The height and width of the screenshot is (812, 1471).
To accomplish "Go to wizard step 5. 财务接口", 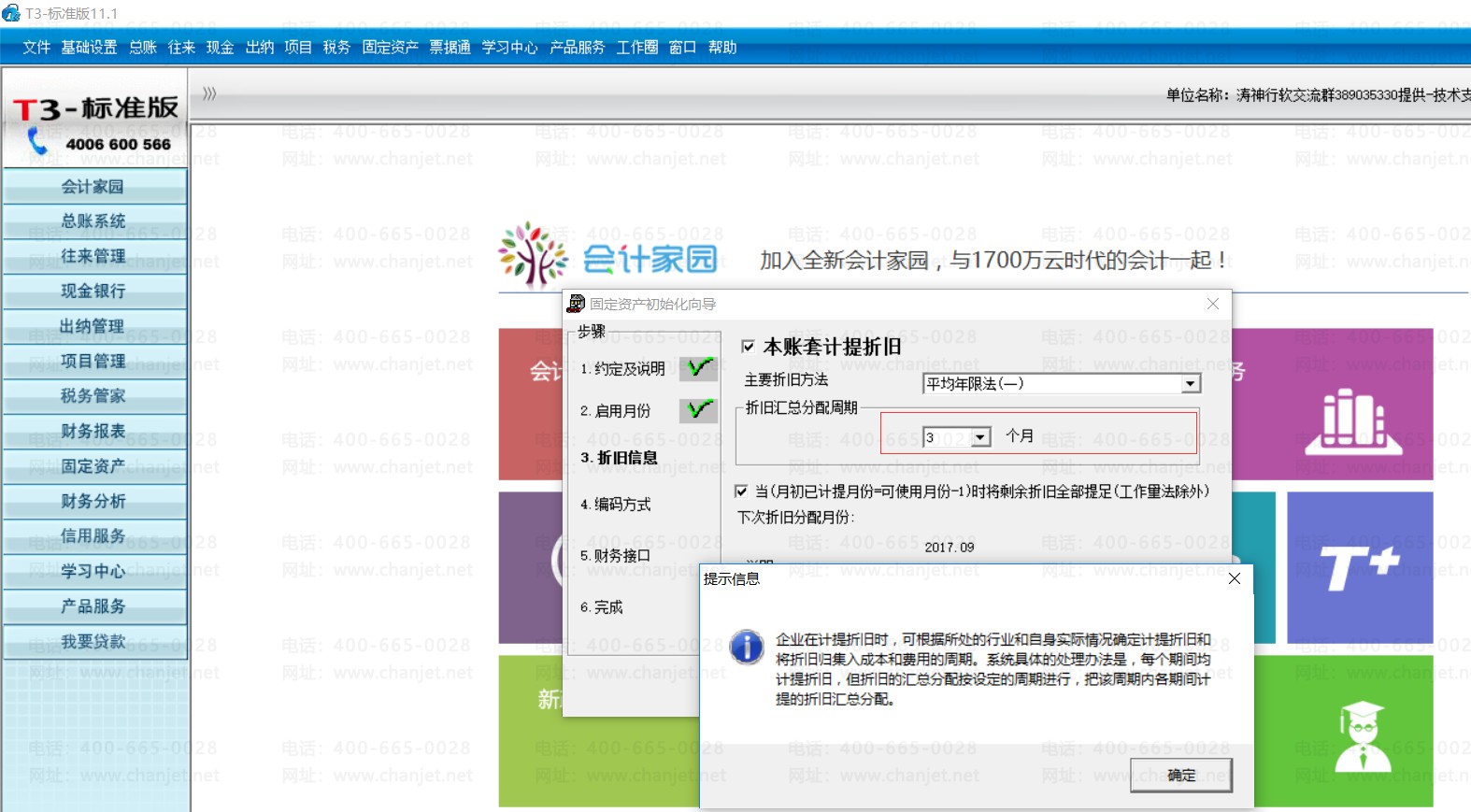I will pos(615,556).
